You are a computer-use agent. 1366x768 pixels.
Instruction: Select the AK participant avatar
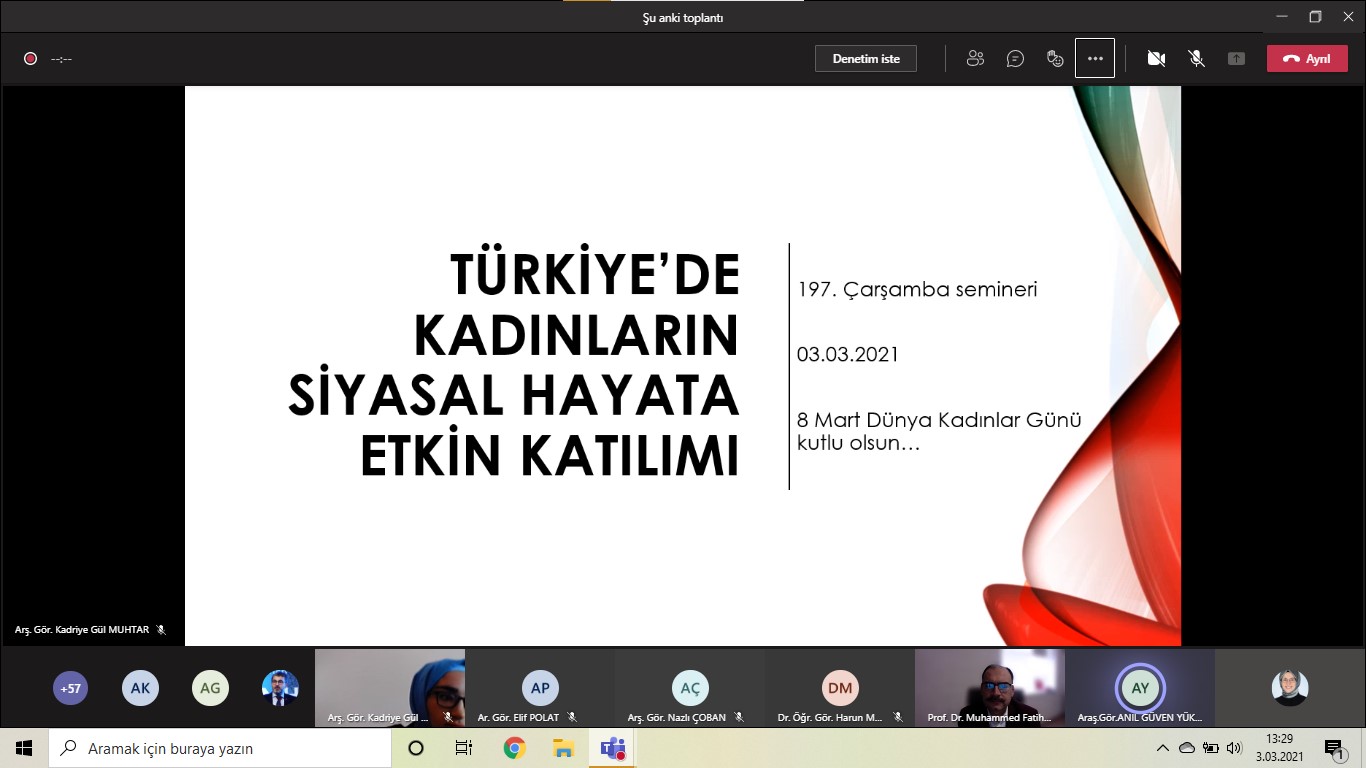tap(140, 688)
